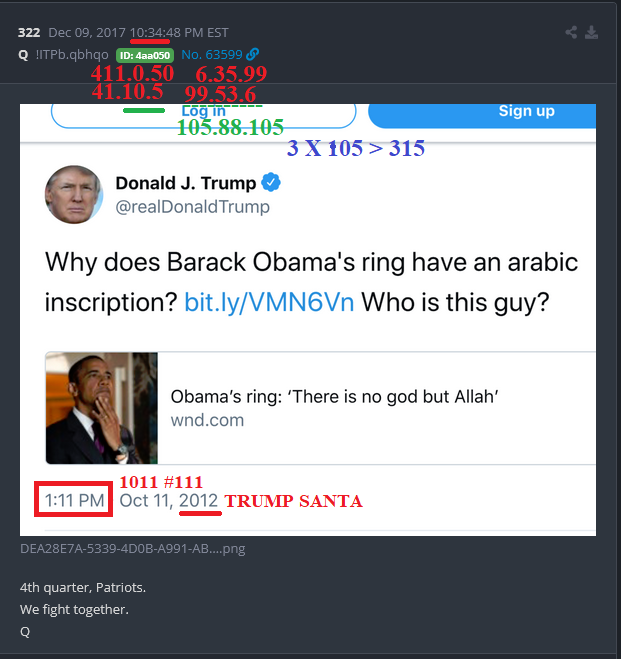Open post number link No. 63599

click(x=212, y=55)
